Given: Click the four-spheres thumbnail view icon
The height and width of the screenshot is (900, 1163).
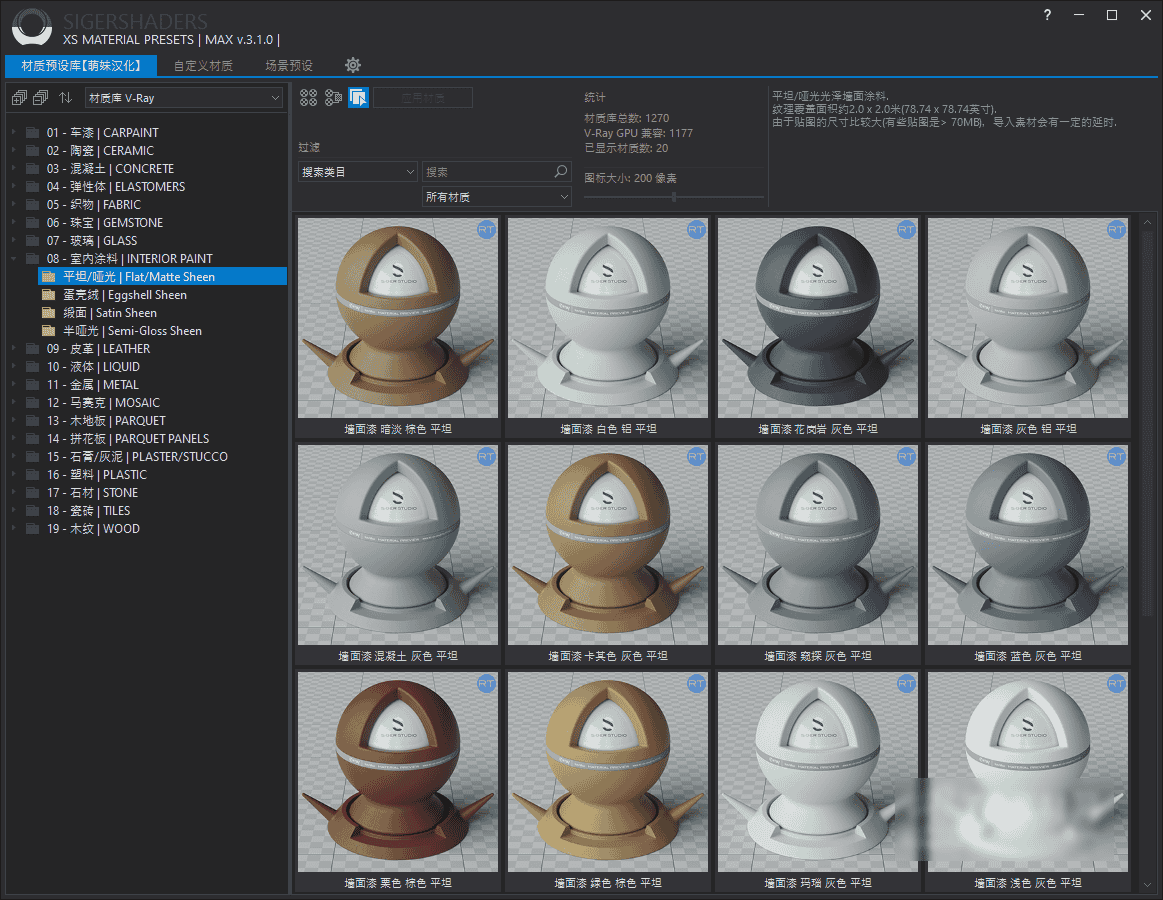Looking at the screenshot, I should click(309, 97).
